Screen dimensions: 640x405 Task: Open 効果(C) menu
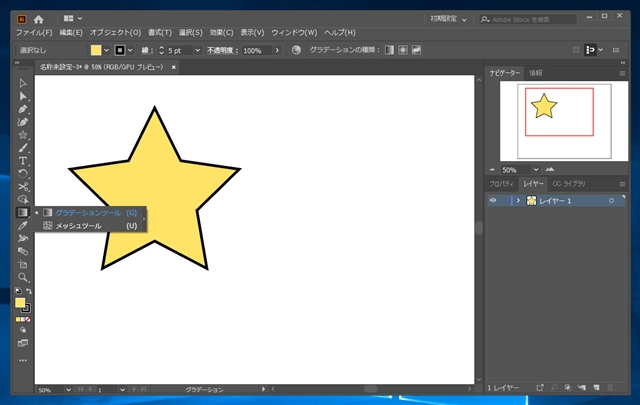221,33
